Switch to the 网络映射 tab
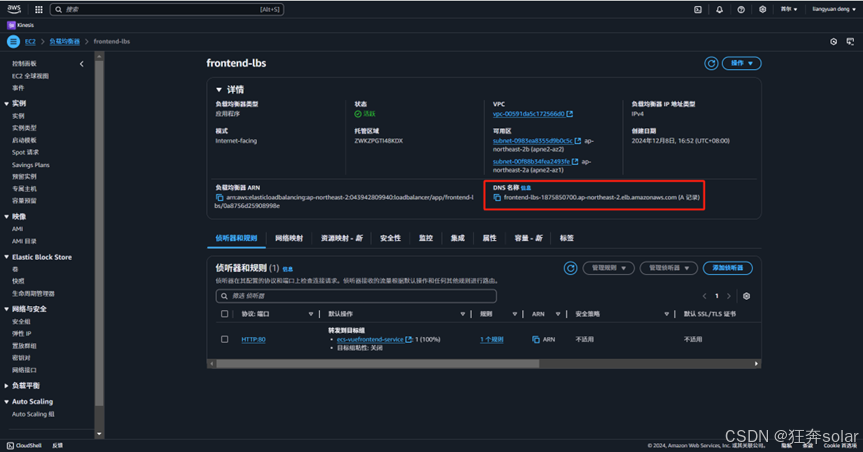 pos(289,238)
